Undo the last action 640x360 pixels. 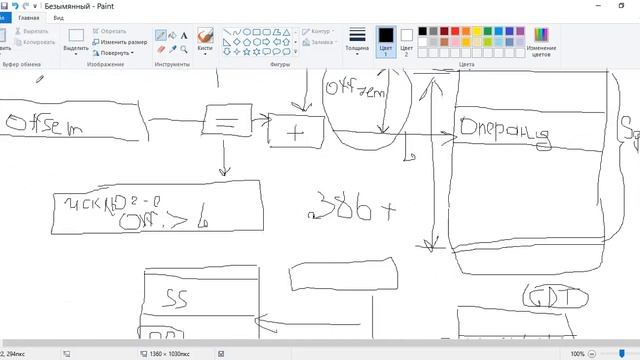pos(15,6)
